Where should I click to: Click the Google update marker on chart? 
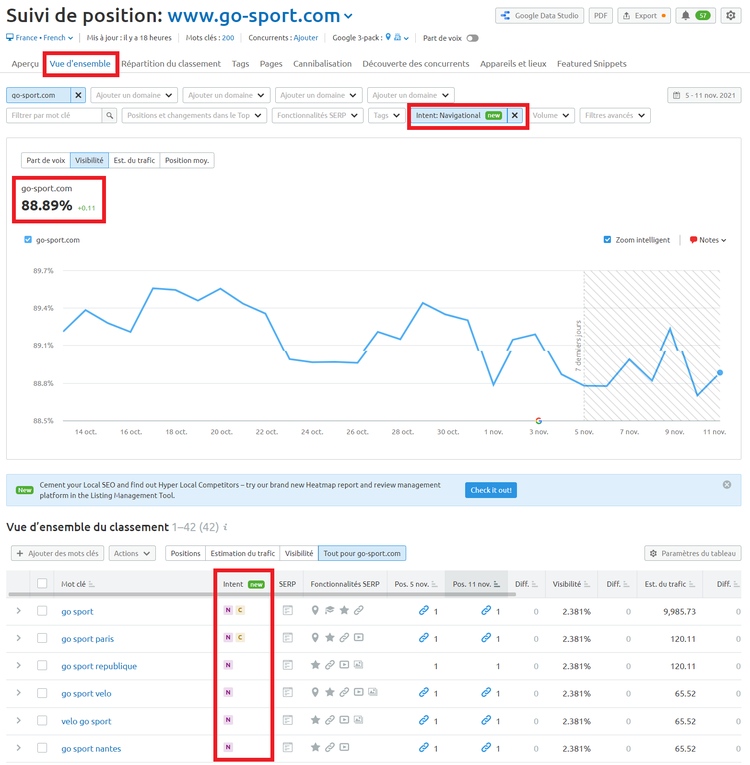coord(538,421)
